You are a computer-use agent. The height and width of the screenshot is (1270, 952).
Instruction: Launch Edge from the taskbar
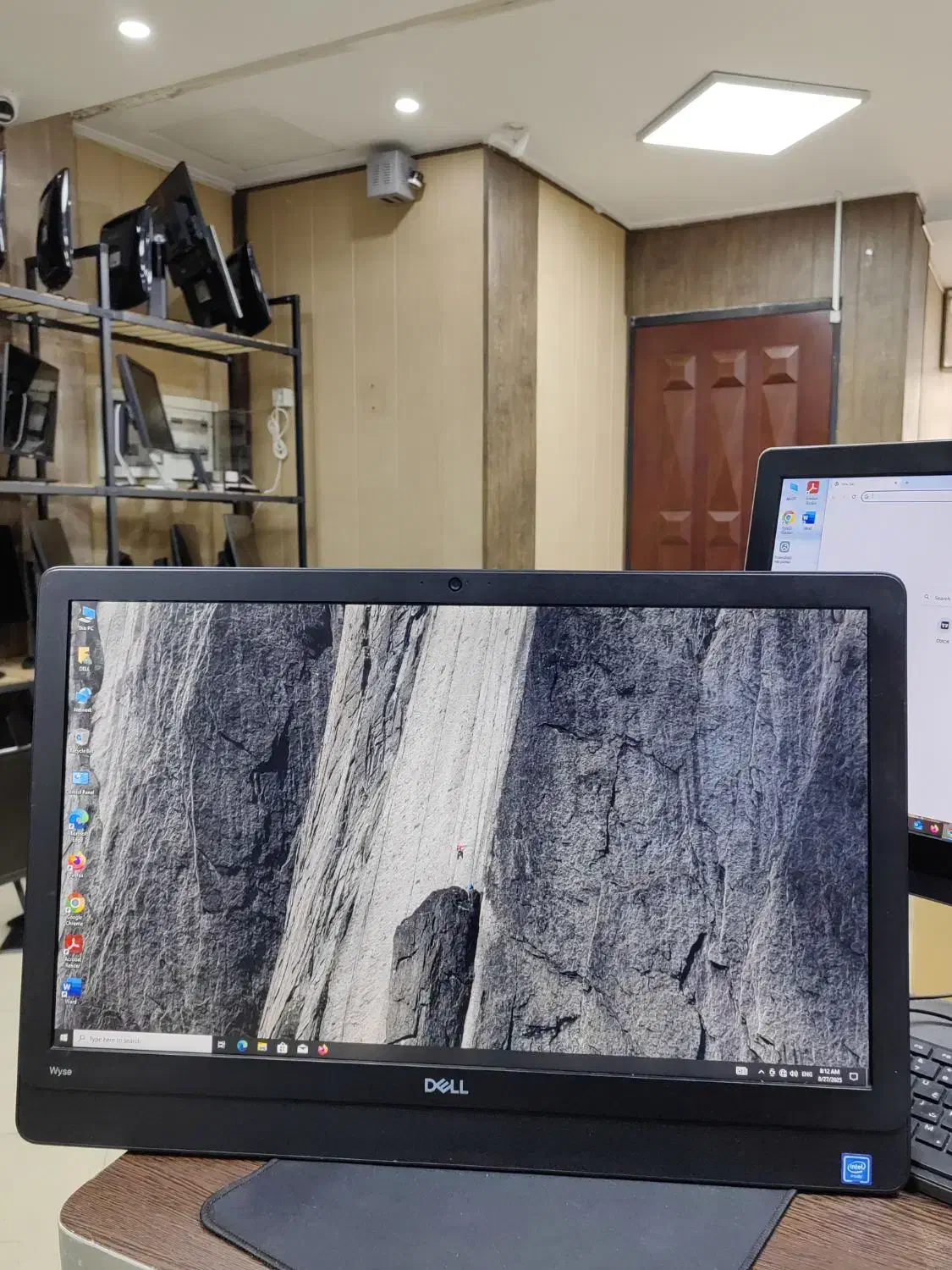pos(242,1046)
